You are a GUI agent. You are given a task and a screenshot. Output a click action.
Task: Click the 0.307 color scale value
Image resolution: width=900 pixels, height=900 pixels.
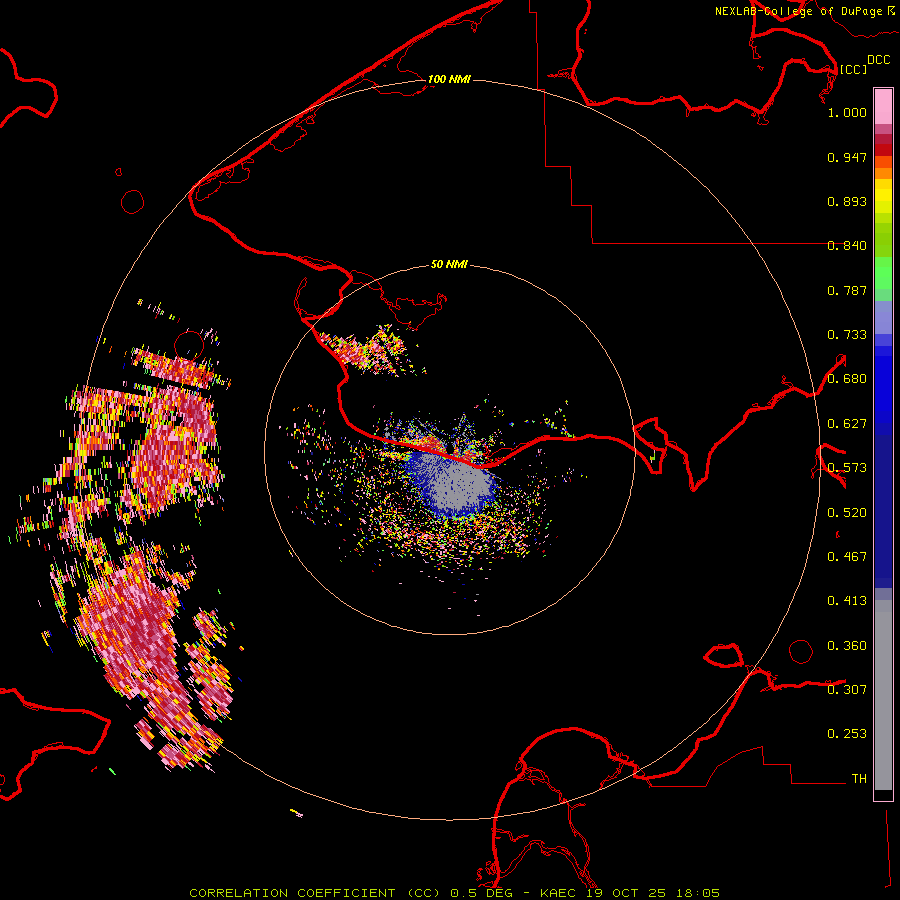tap(847, 689)
